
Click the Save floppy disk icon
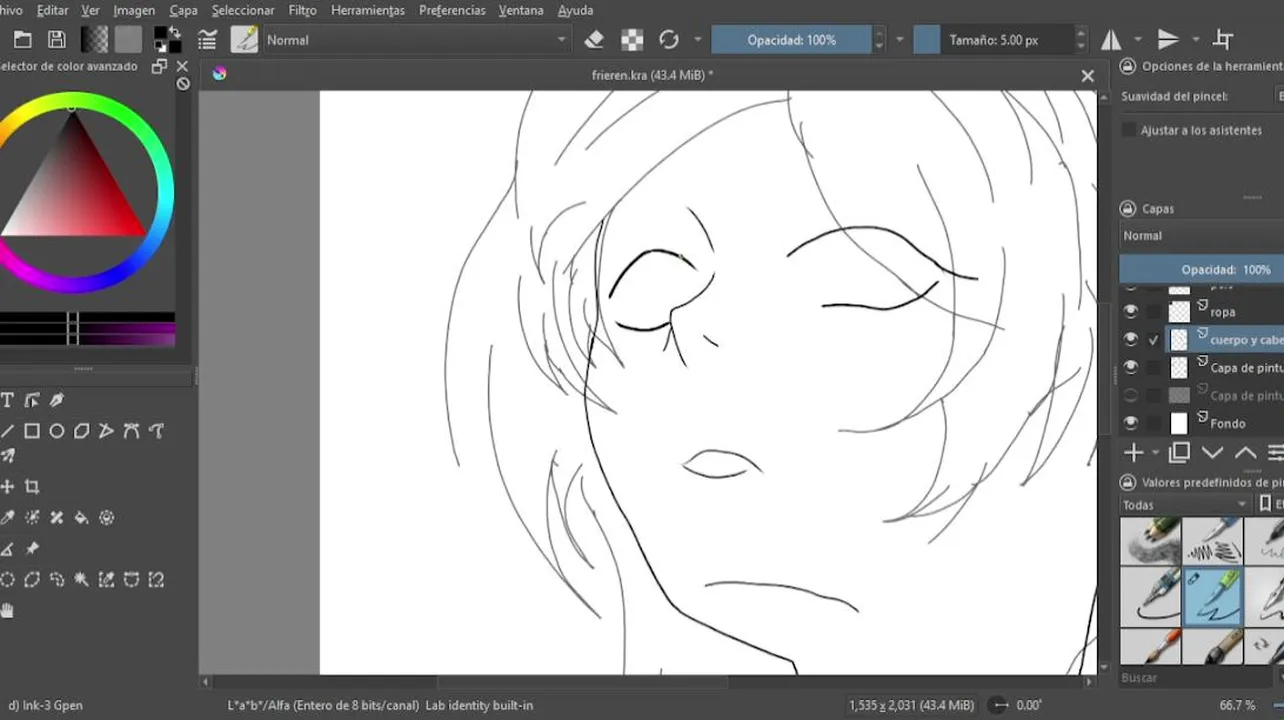click(x=57, y=40)
